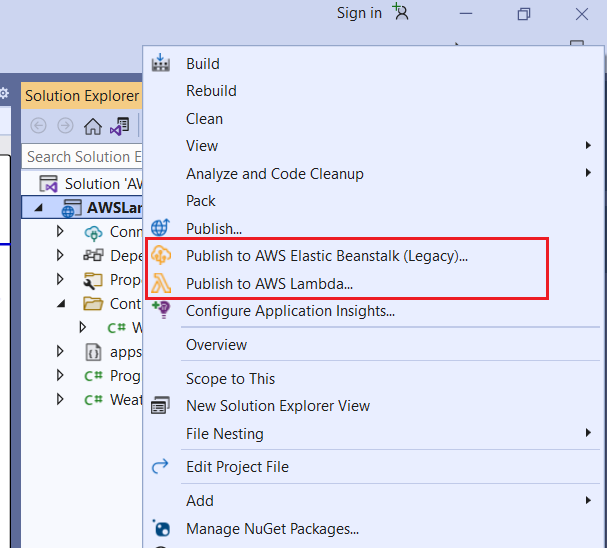This screenshot has width=607, height=548.
Task: Expand the Connected Services node
Action: click(60, 231)
